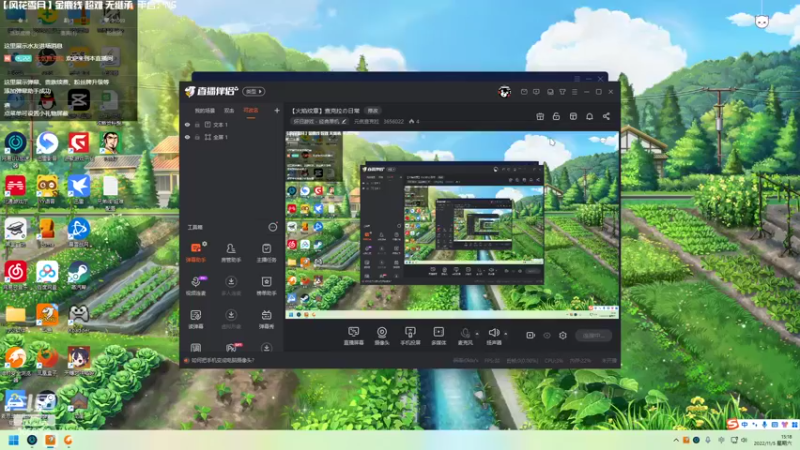Image resolution: width=800 pixels, height=450 pixels.
Task: Show hidden tray icons chevron
Action: [x=676, y=440]
